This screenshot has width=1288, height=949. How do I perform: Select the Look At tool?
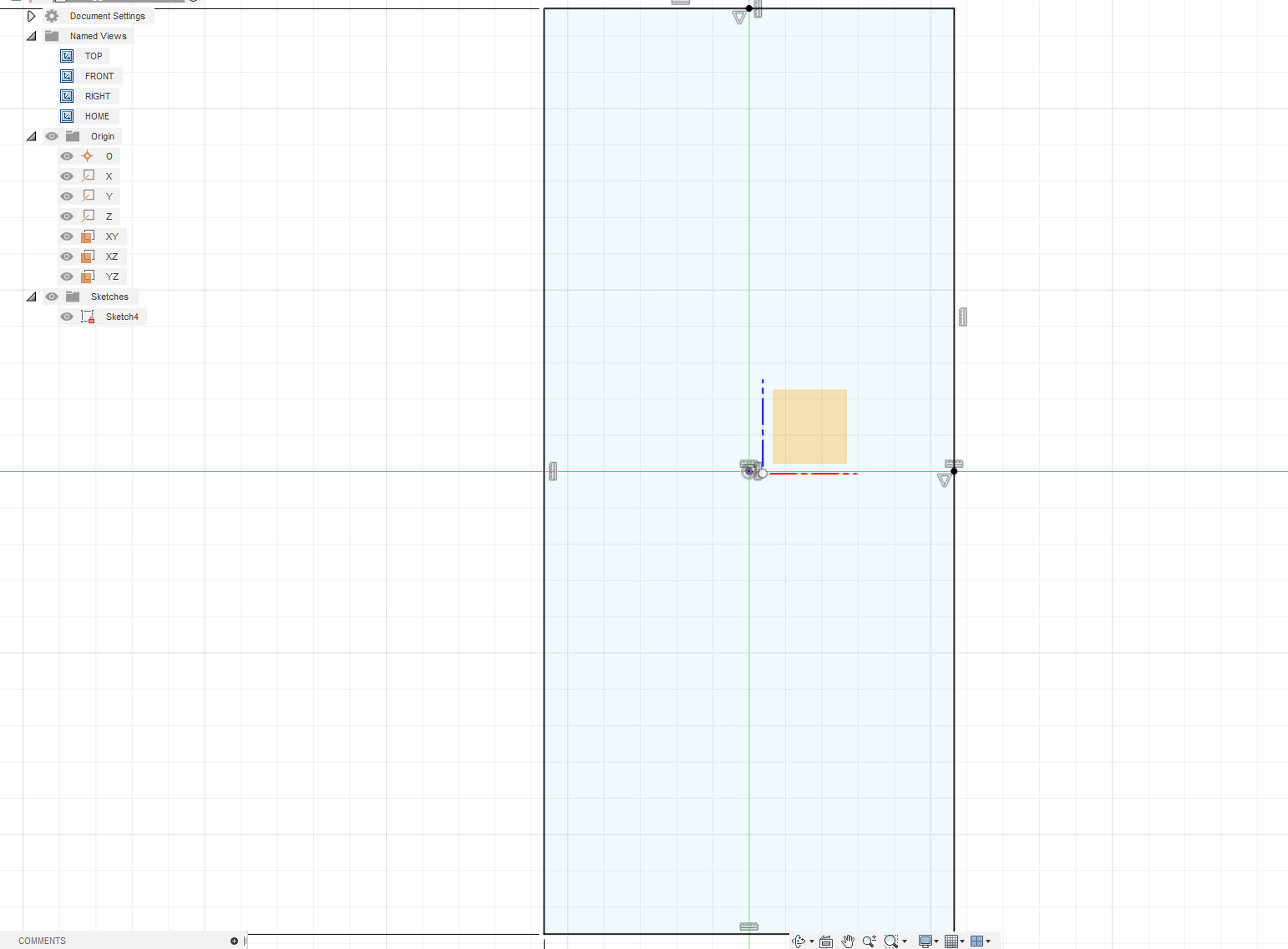click(825, 941)
